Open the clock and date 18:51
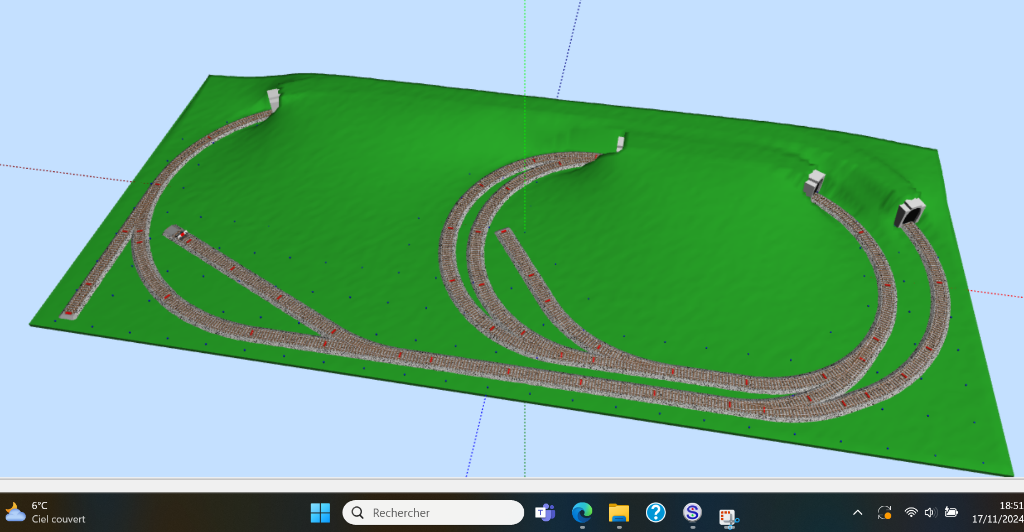1024x532 pixels. pyautogui.click(x=997, y=512)
